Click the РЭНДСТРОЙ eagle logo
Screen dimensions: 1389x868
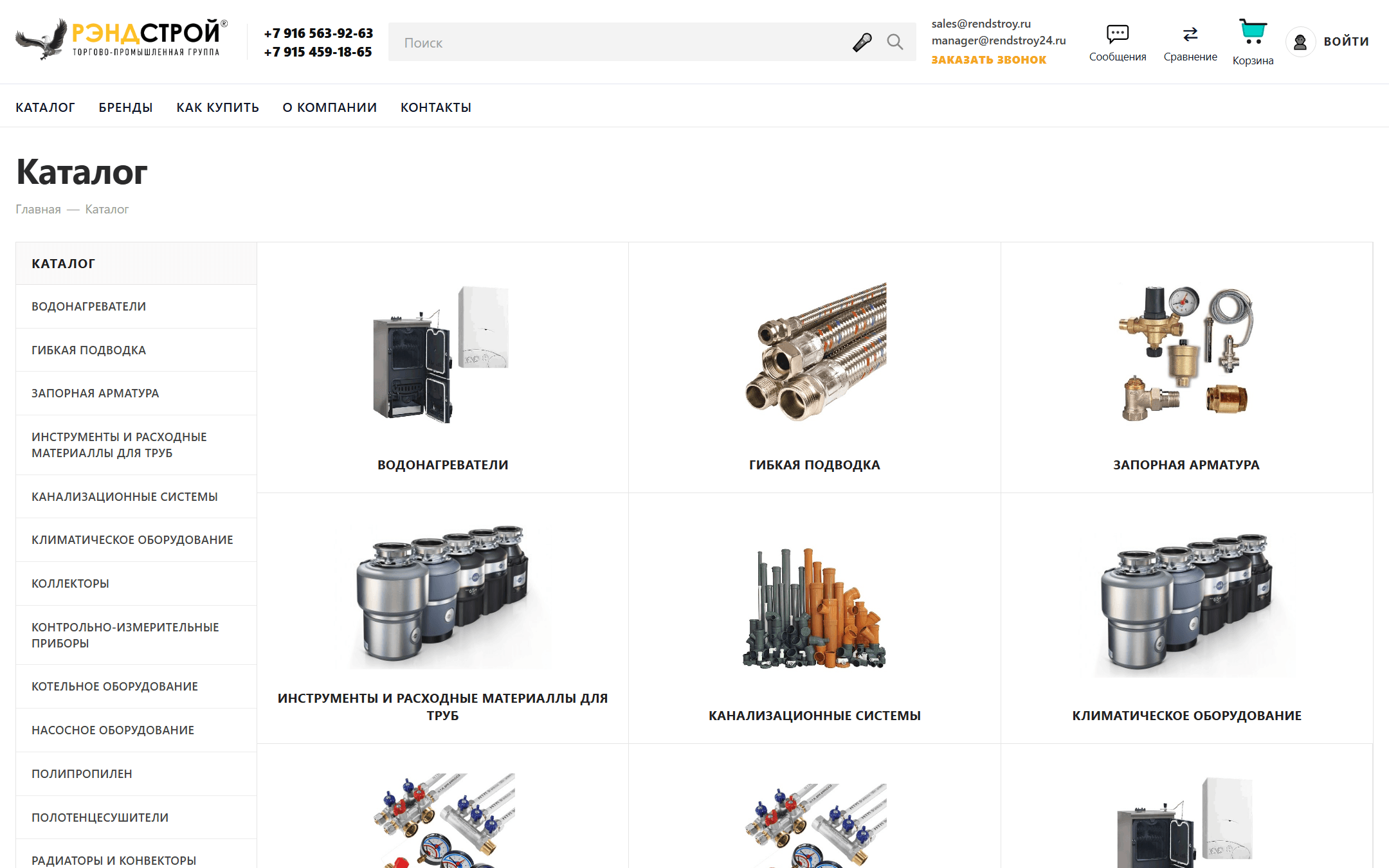[x=122, y=39]
